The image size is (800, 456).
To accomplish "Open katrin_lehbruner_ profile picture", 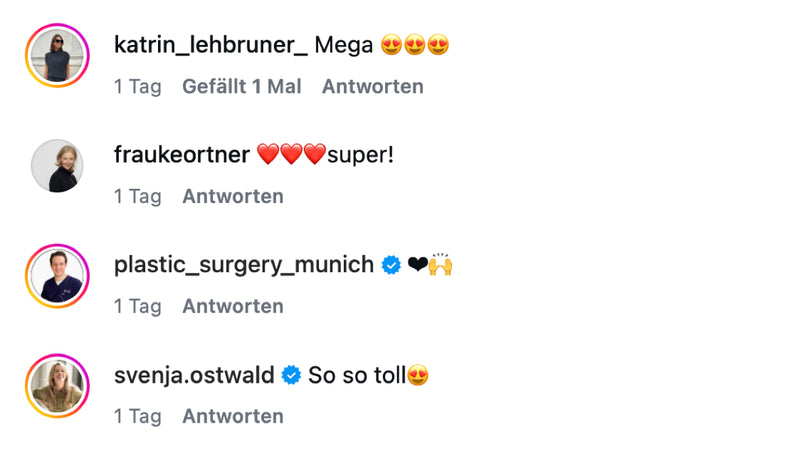I will tap(57, 55).
